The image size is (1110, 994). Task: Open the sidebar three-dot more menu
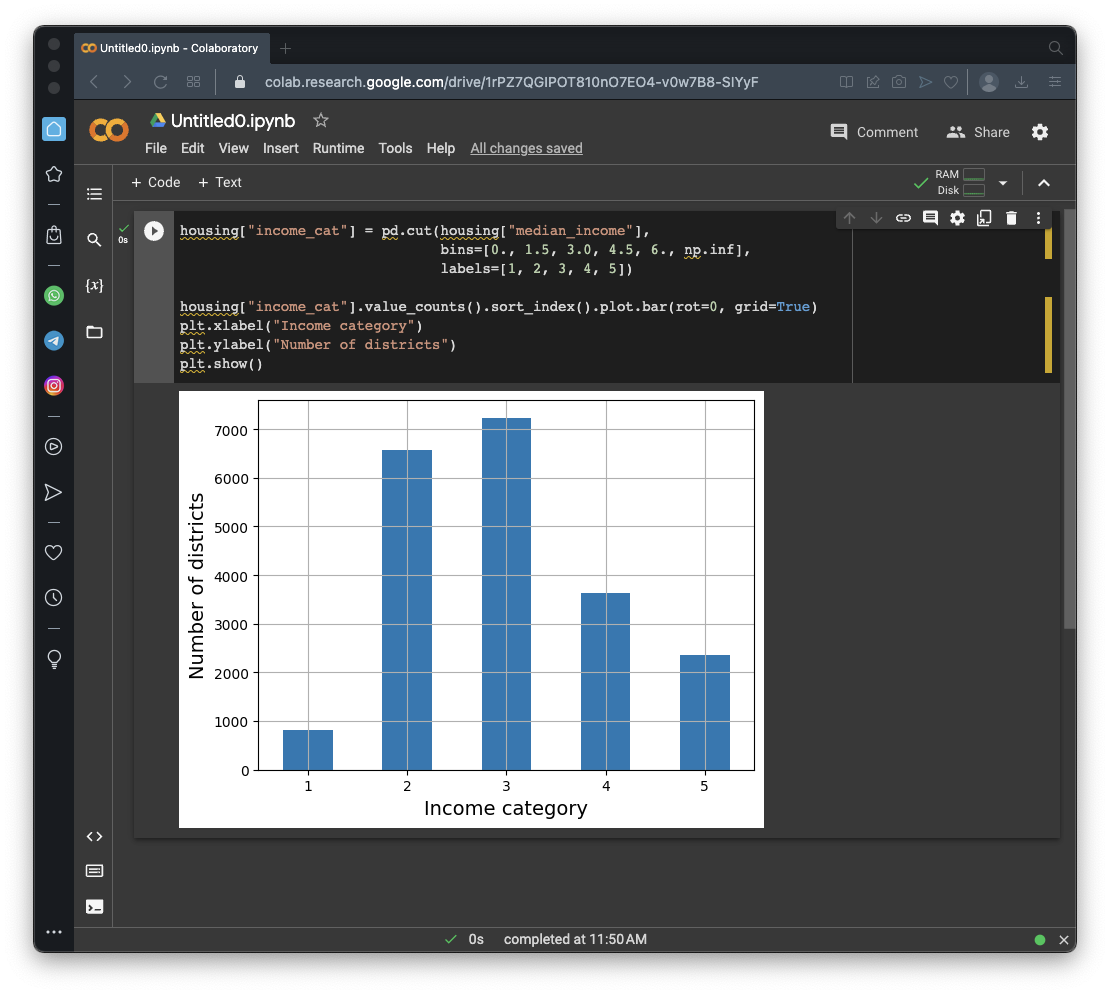pyautogui.click(x=54, y=932)
